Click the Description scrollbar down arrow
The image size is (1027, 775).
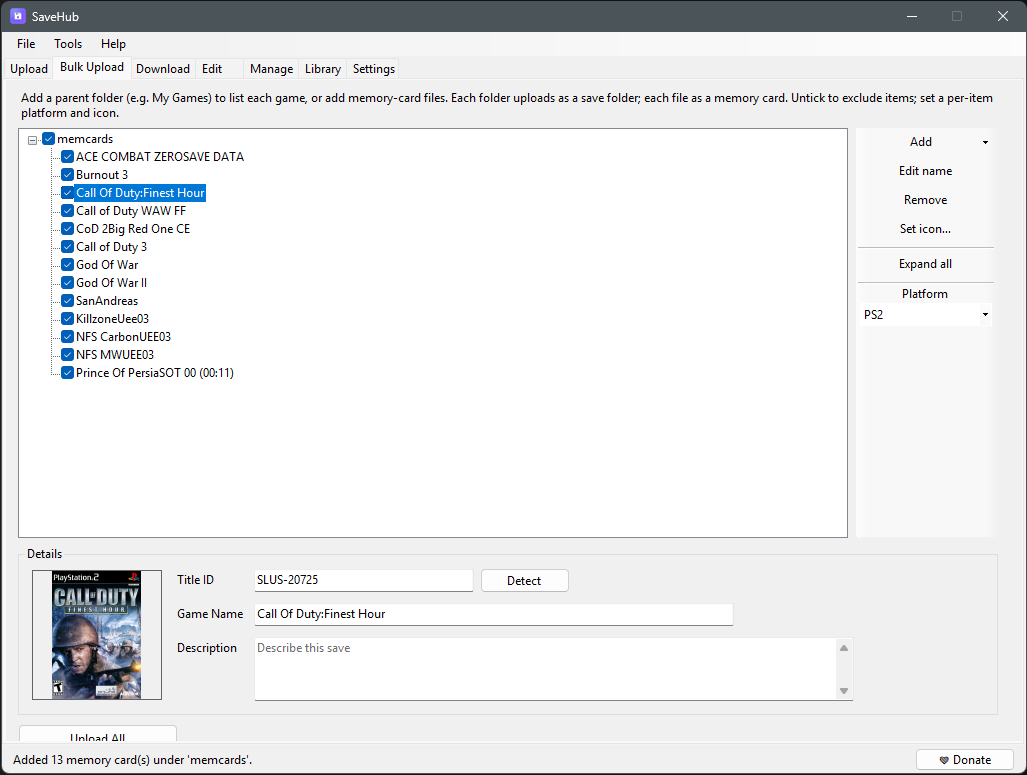(x=844, y=691)
